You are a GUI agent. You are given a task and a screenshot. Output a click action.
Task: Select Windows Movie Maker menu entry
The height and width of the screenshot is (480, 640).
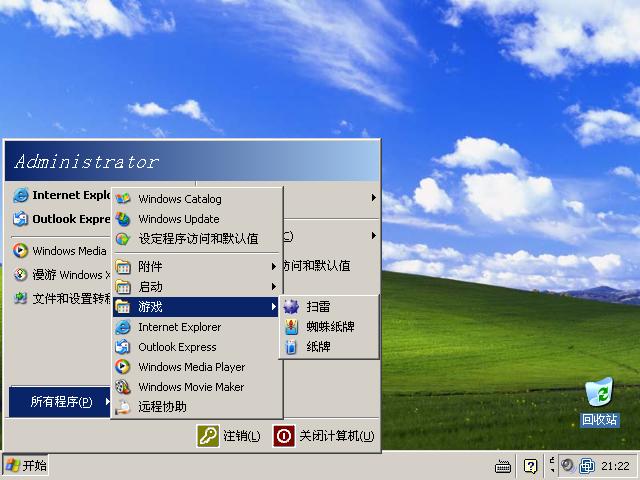click(x=198, y=387)
